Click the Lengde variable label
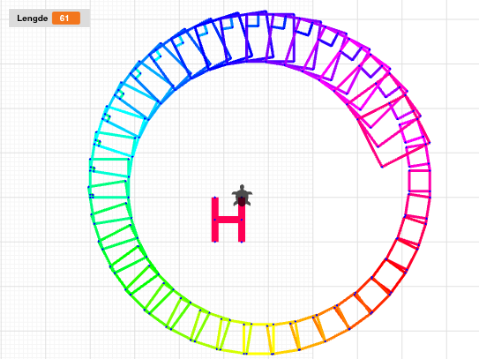Screen dimensions: 480x360 click(32, 18)
